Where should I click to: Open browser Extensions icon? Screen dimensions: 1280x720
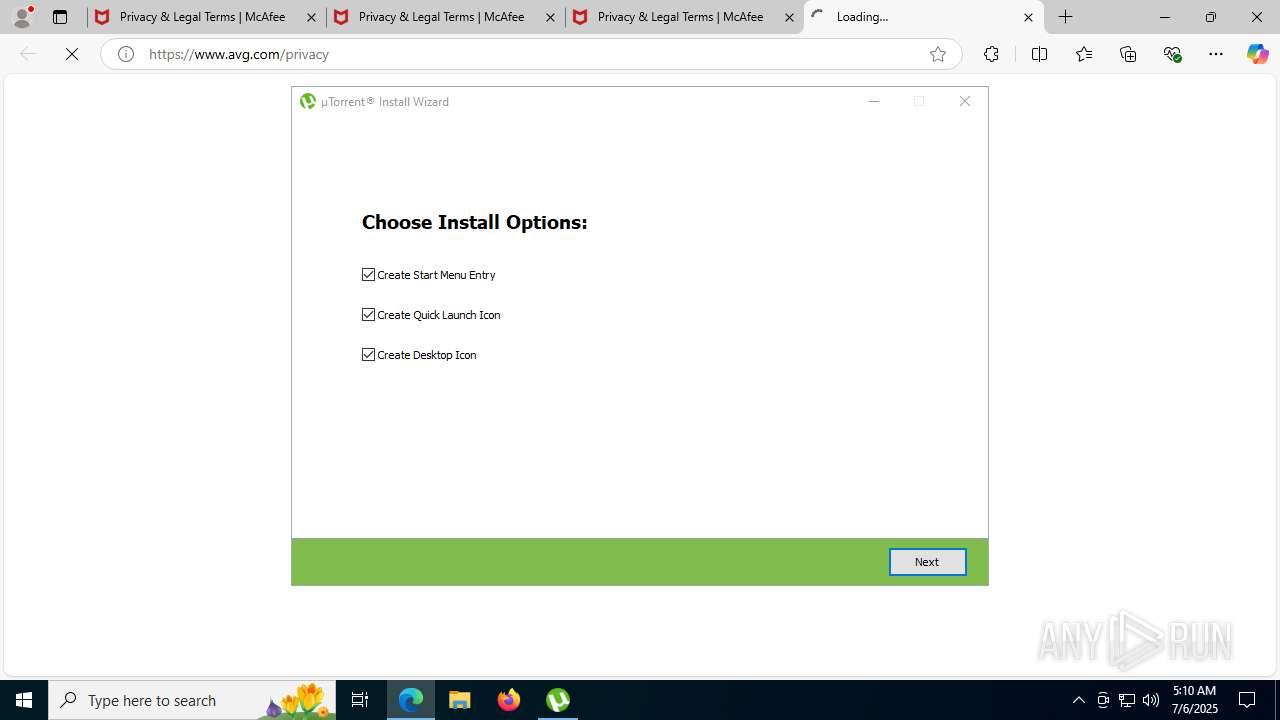click(991, 54)
